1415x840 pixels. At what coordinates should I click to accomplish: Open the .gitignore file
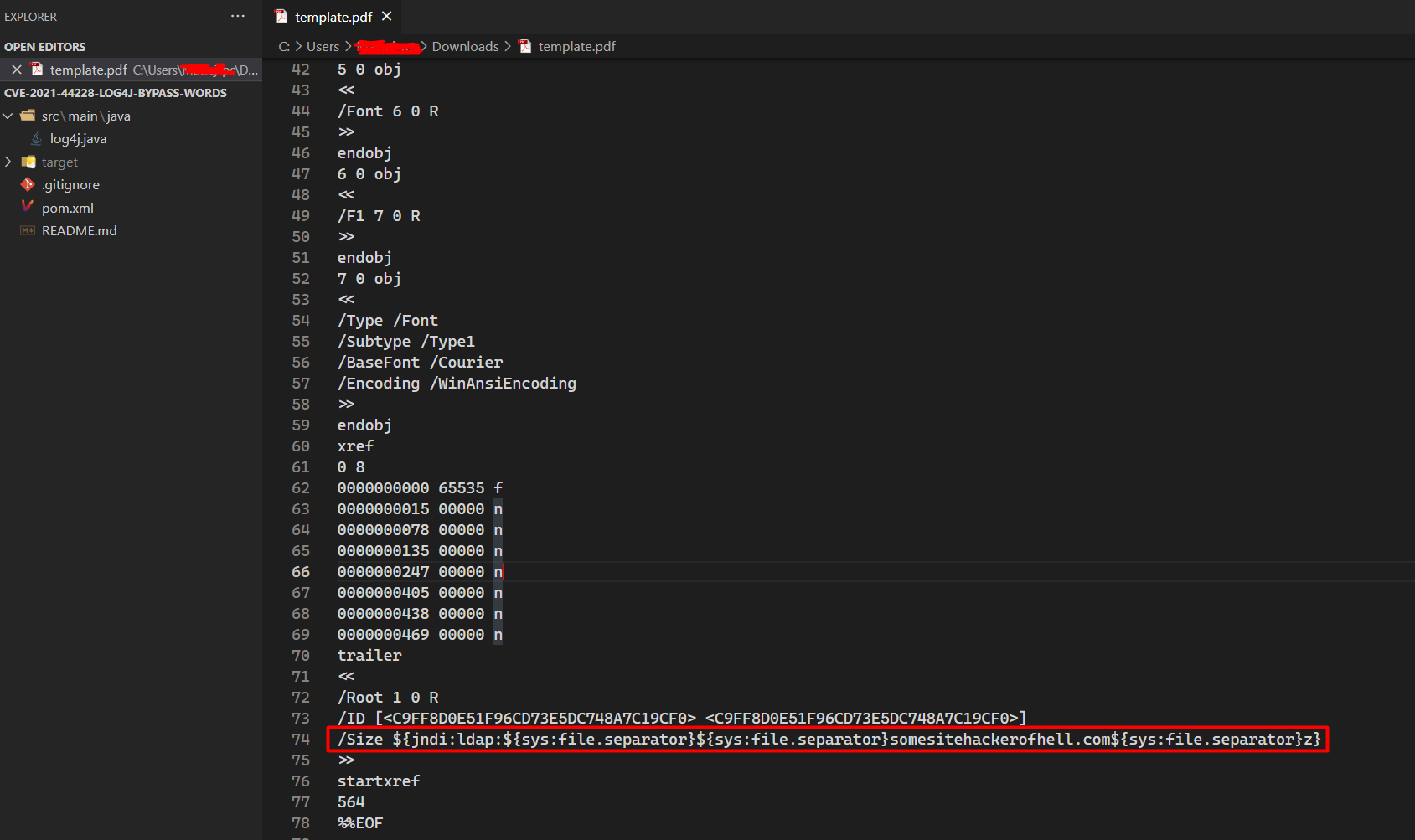click(70, 185)
